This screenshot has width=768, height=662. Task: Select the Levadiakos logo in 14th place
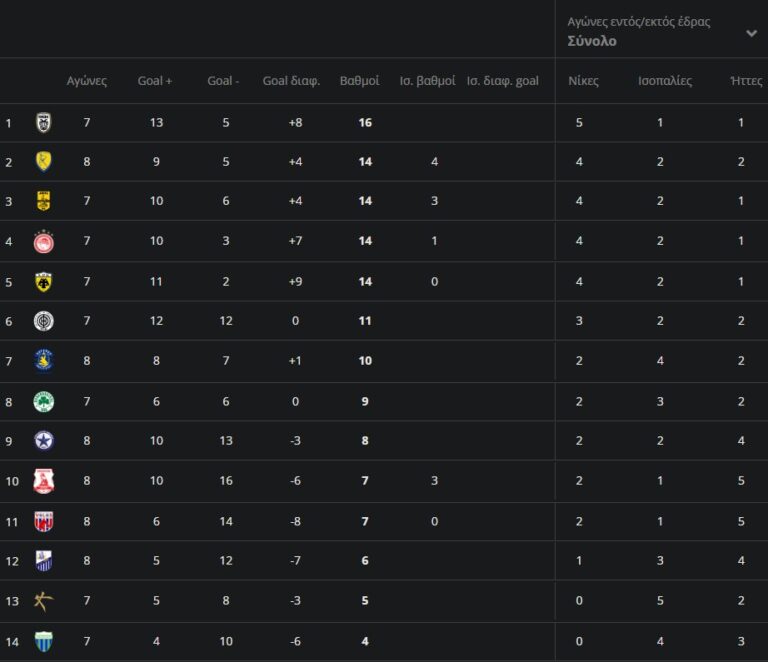coord(43,641)
